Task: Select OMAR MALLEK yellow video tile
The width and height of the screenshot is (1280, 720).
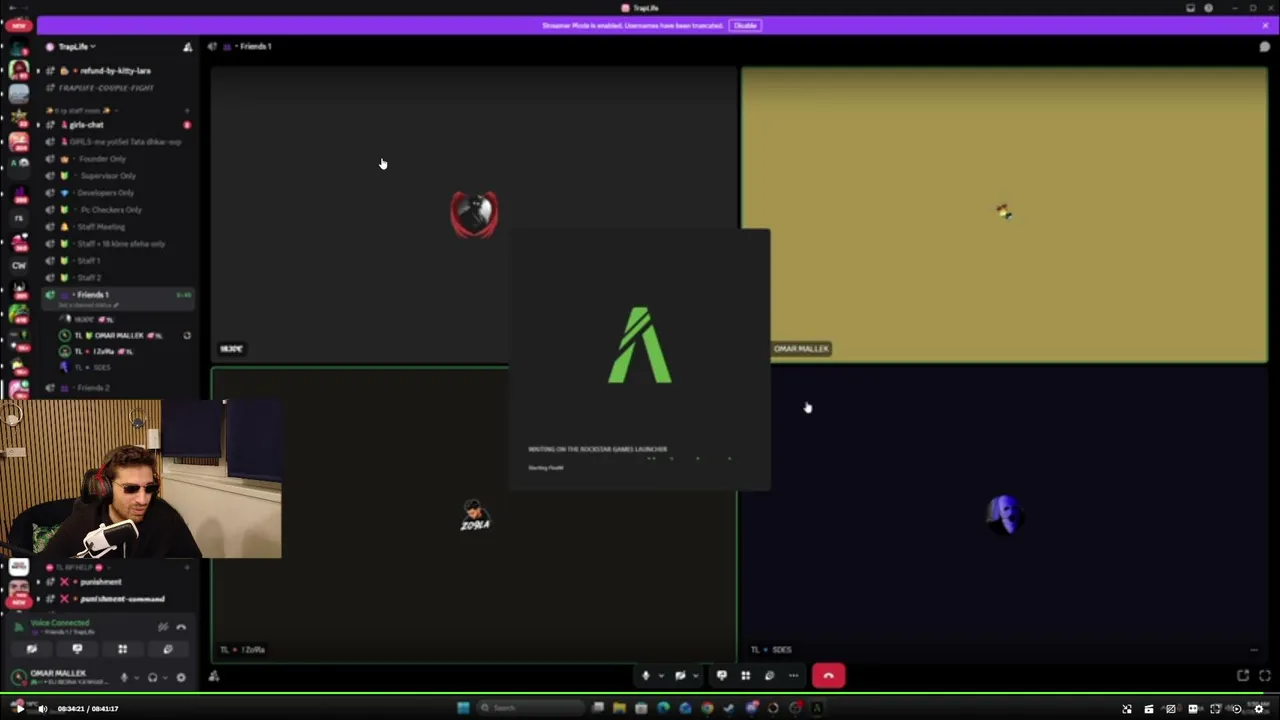Action: click(x=1004, y=214)
